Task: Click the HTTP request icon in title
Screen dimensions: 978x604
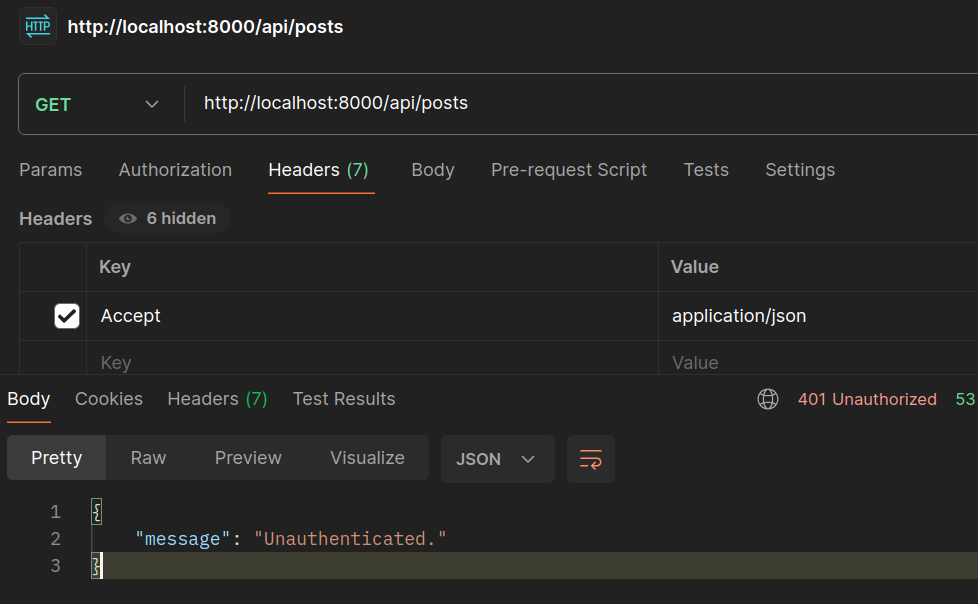Action: [38, 26]
